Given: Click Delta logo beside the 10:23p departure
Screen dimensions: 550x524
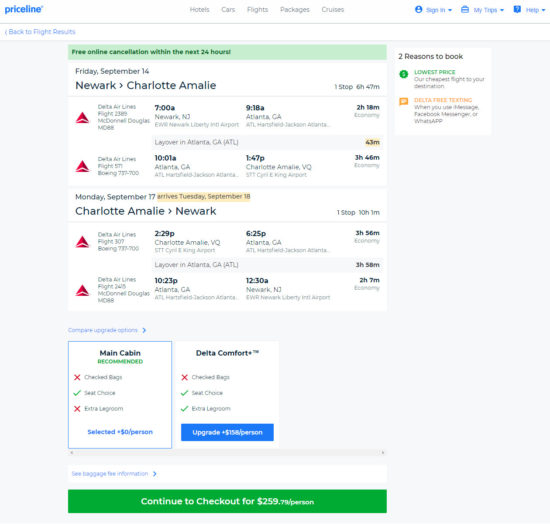Looking at the screenshot, I should pos(82,290).
